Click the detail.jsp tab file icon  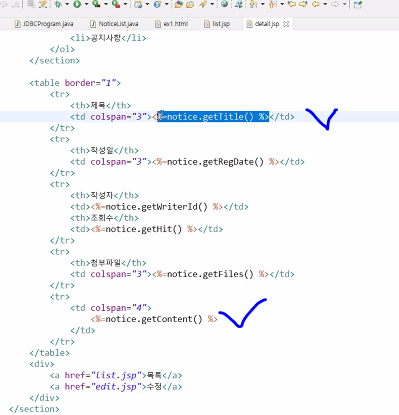tap(249, 24)
